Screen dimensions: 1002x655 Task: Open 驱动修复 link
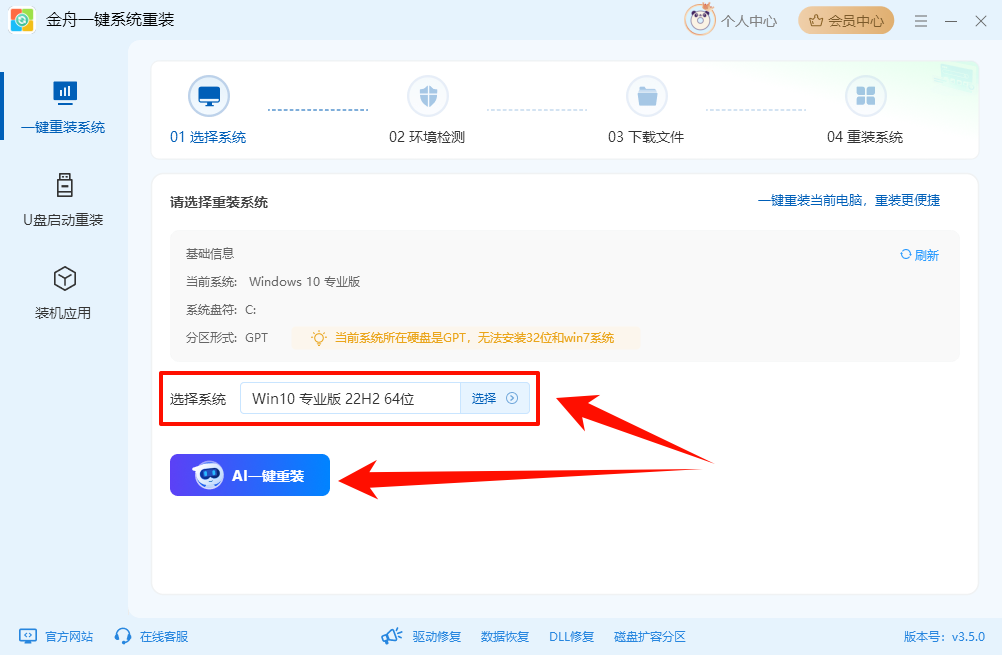tap(436, 636)
